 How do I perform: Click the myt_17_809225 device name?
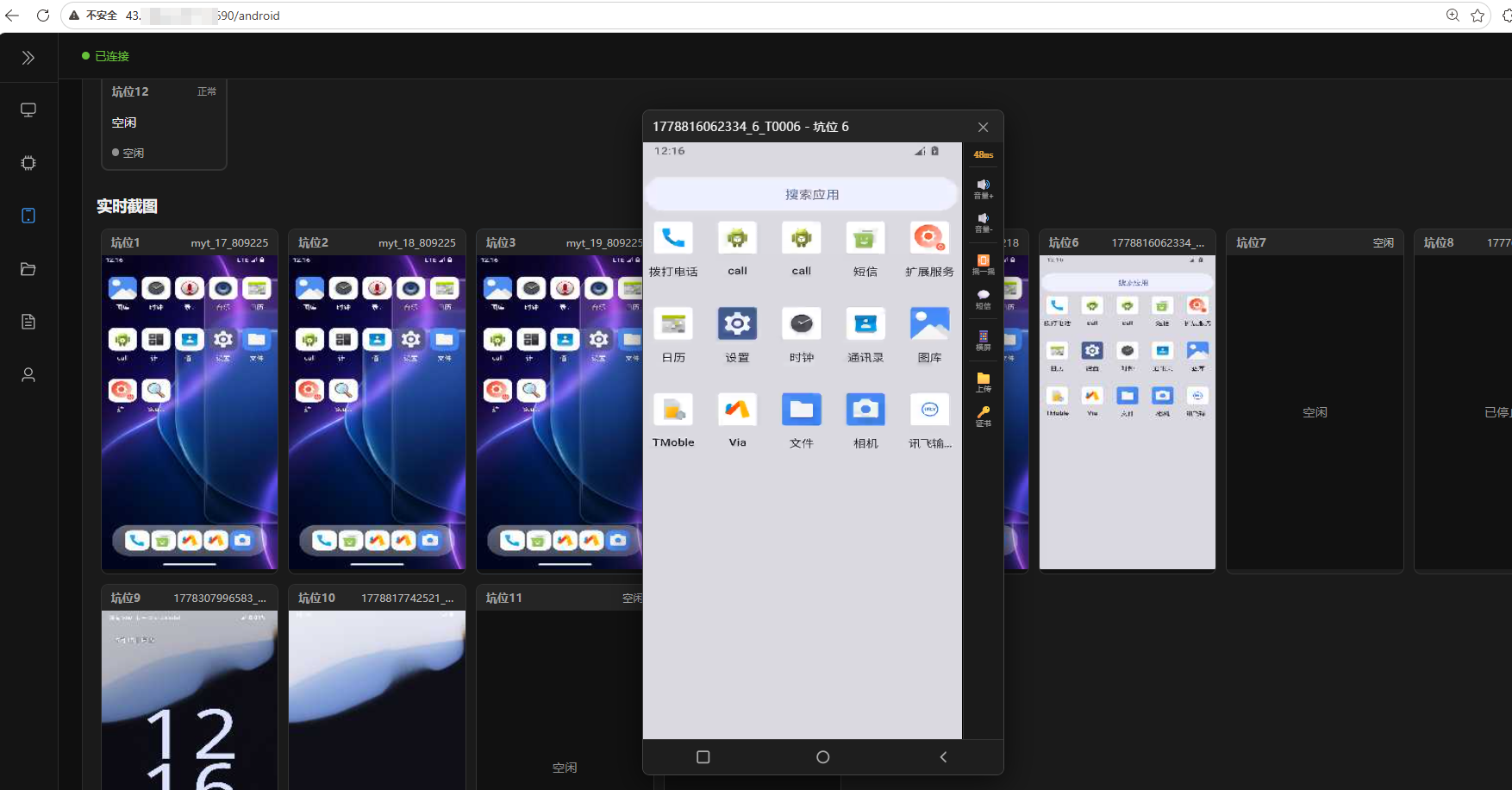(x=229, y=243)
